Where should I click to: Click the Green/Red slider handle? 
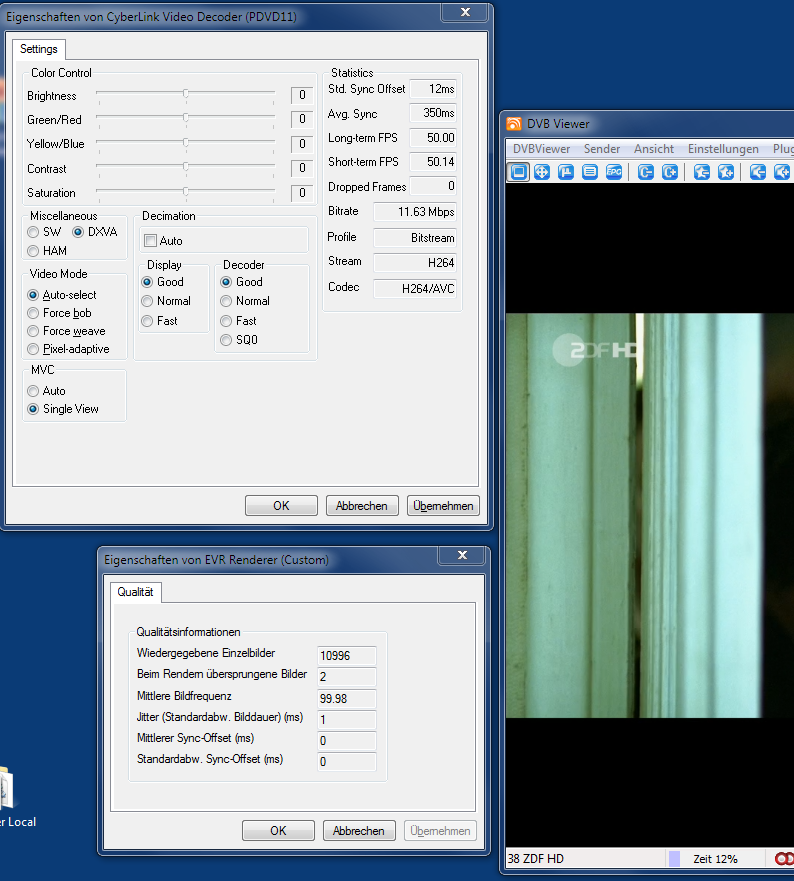185,118
